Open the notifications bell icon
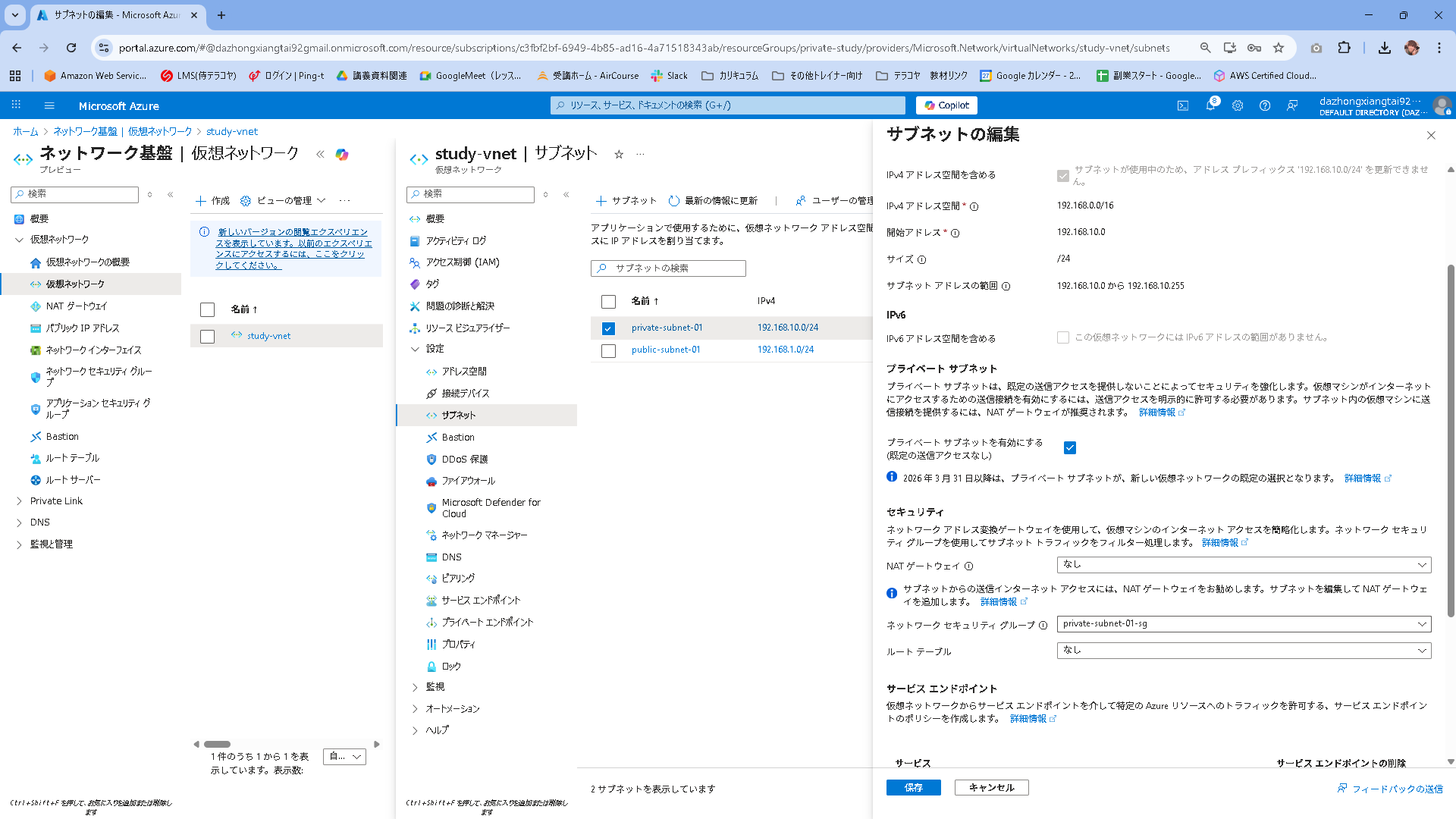 point(1210,105)
